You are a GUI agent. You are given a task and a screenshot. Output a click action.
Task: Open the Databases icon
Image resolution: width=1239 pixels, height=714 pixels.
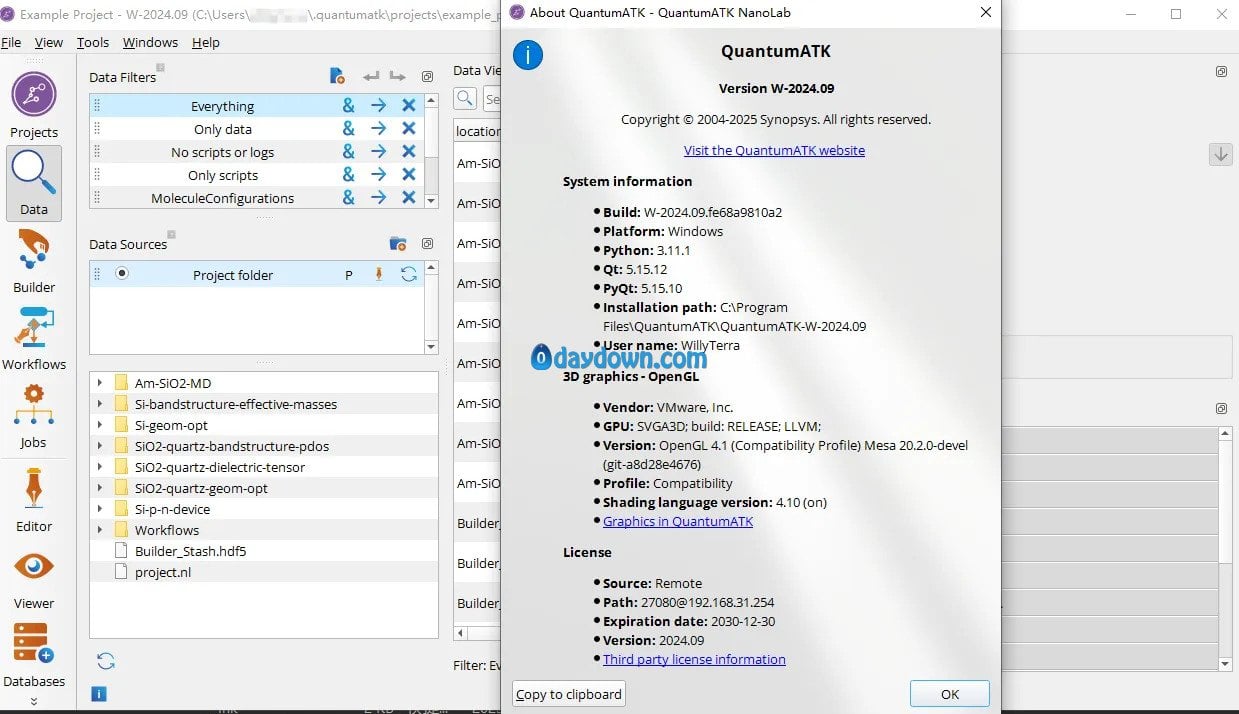[33, 644]
